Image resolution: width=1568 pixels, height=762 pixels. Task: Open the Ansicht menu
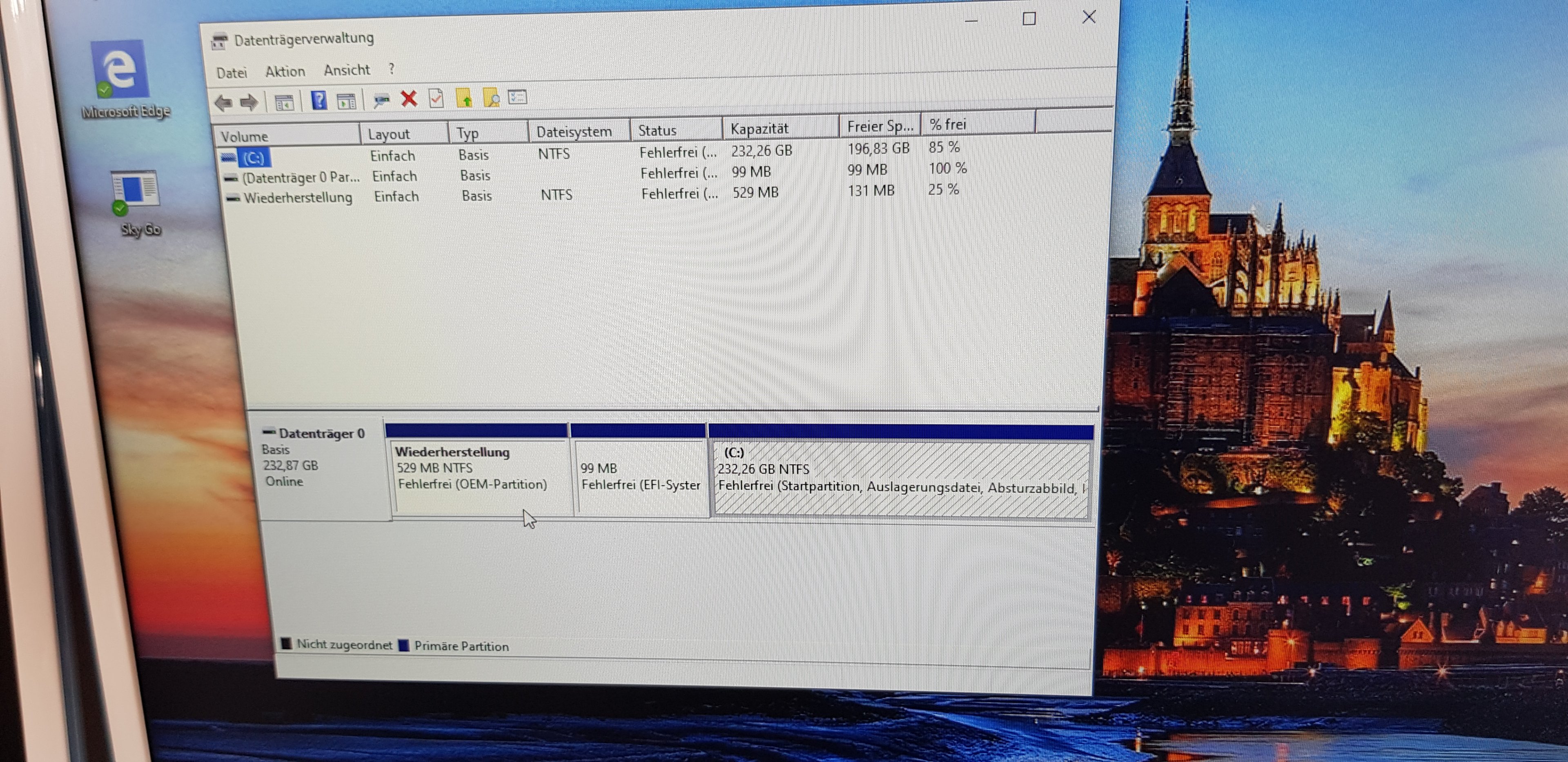tap(346, 70)
